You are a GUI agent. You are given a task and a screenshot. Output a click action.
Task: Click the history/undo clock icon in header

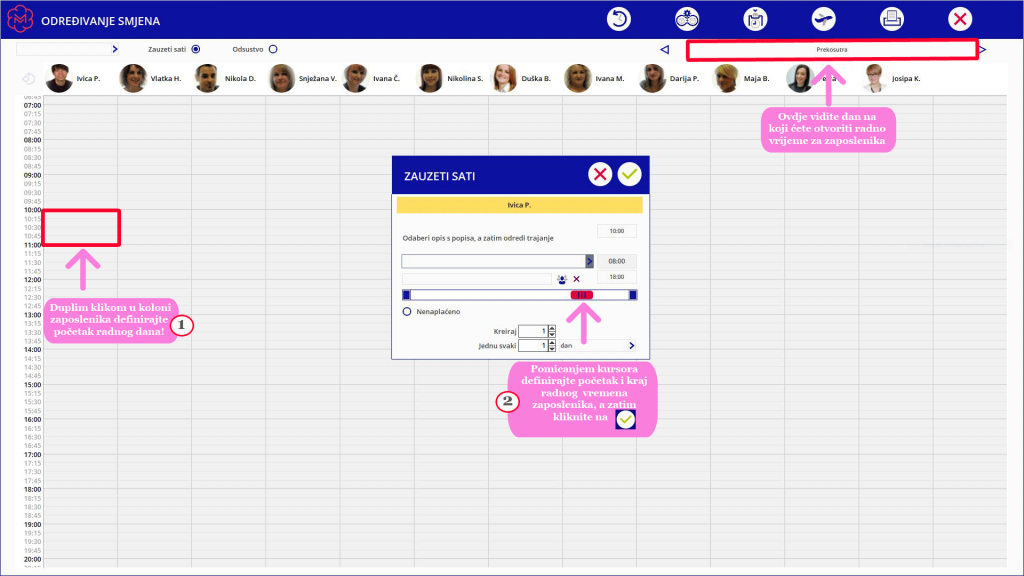[x=618, y=19]
